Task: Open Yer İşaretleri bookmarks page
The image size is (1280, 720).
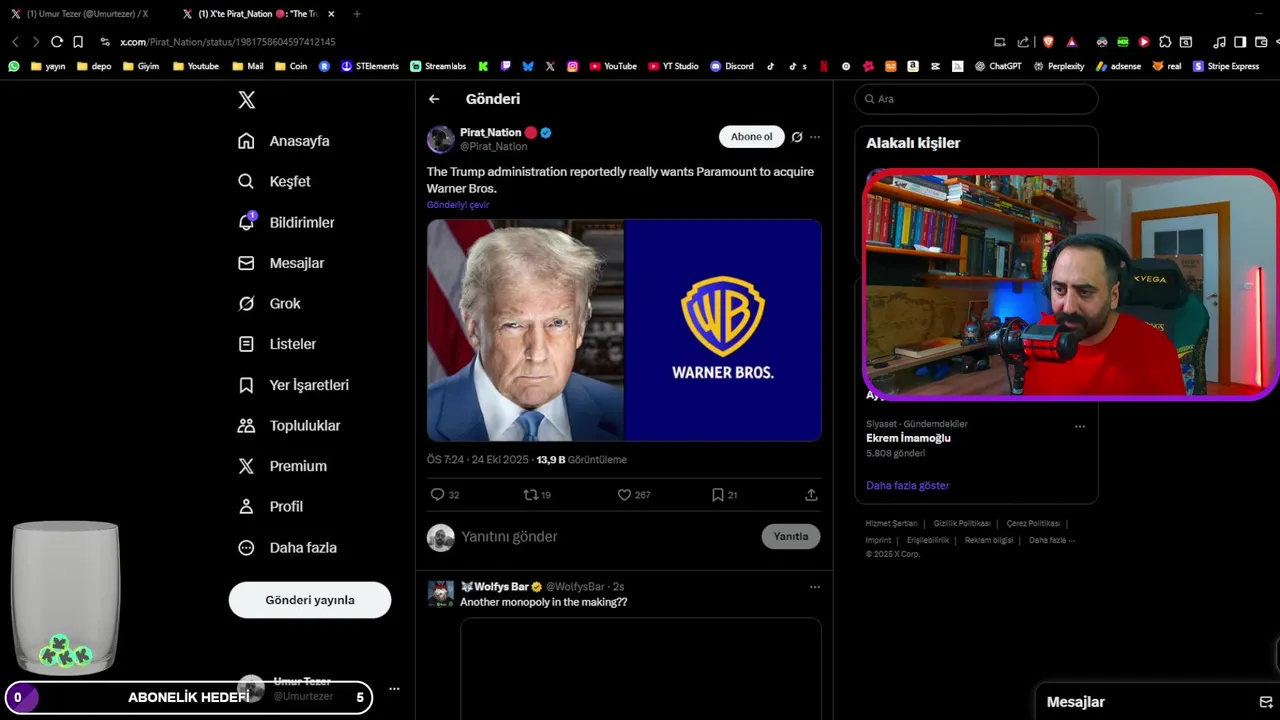Action: click(x=293, y=385)
